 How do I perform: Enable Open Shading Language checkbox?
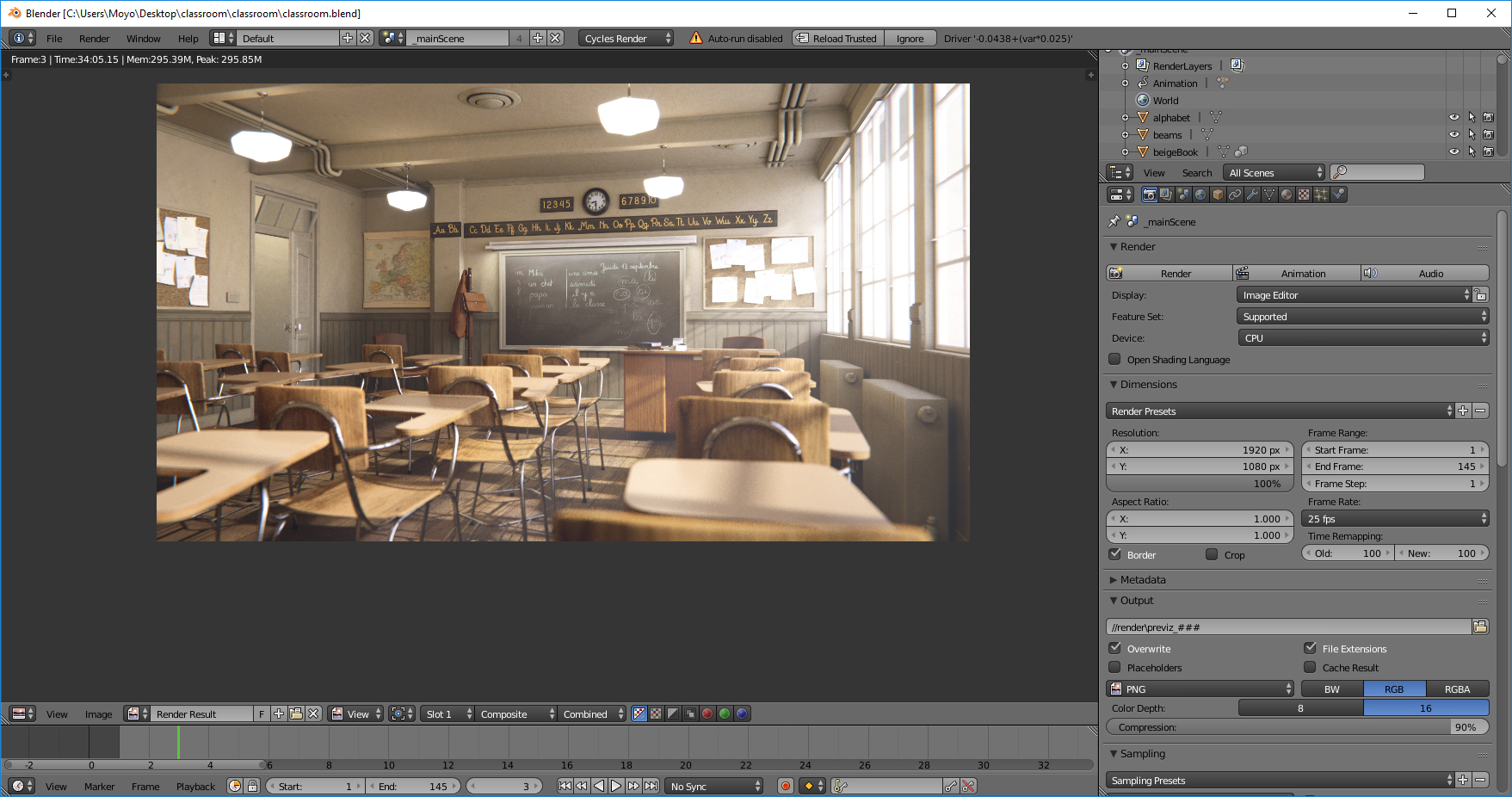(1115, 359)
